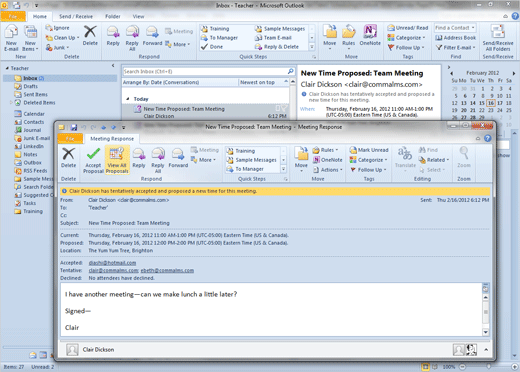Image resolution: width=520 pixels, height=372 pixels.
Task: Expand the people pane with the chevron
Action: [486, 350]
